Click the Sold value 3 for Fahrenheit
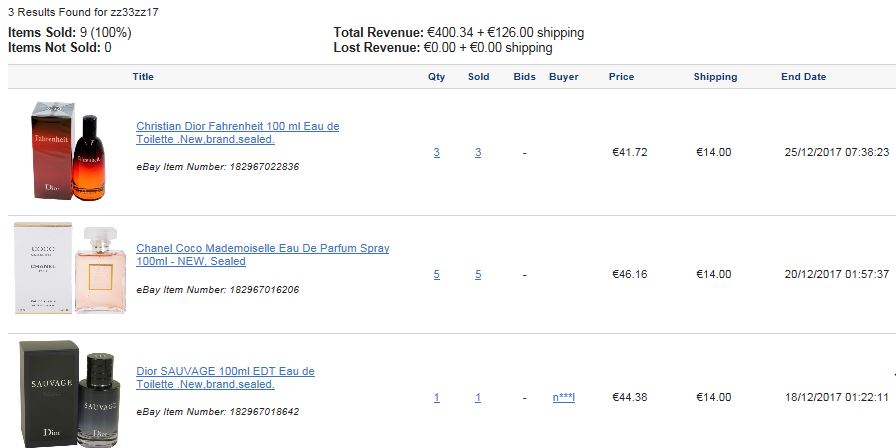Image resolution: width=896 pixels, height=448 pixels. [x=478, y=153]
